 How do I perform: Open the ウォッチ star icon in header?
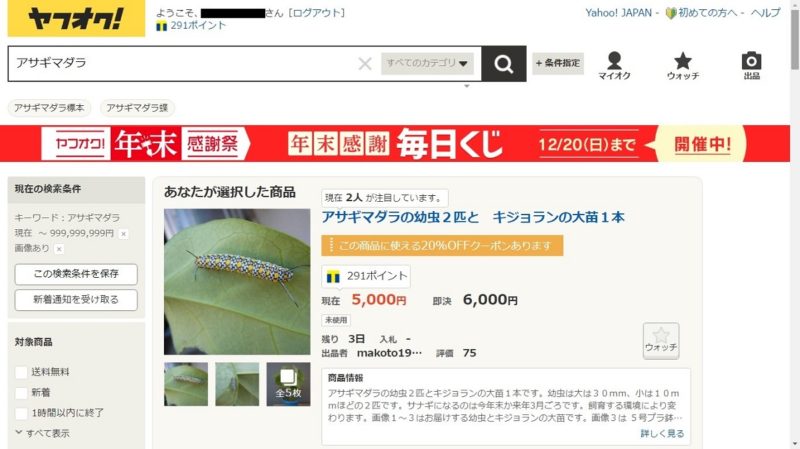pyautogui.click(x=683, y=66)
